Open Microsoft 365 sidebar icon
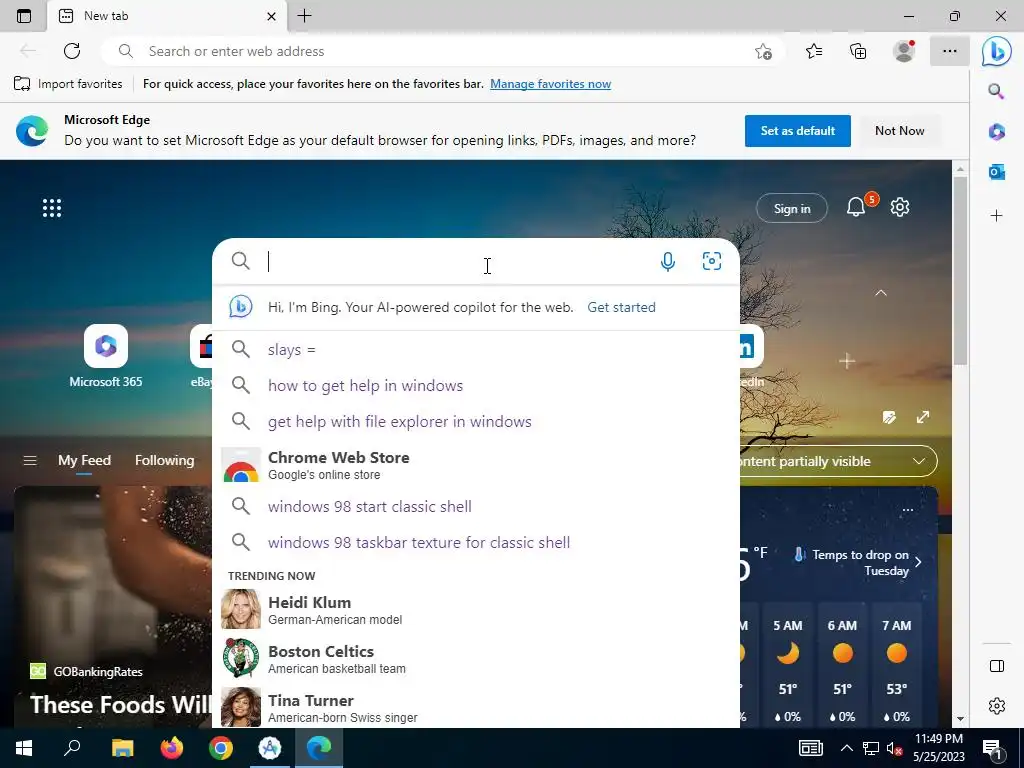Screen dimensions: 1024x768 (x=997, y=132)
